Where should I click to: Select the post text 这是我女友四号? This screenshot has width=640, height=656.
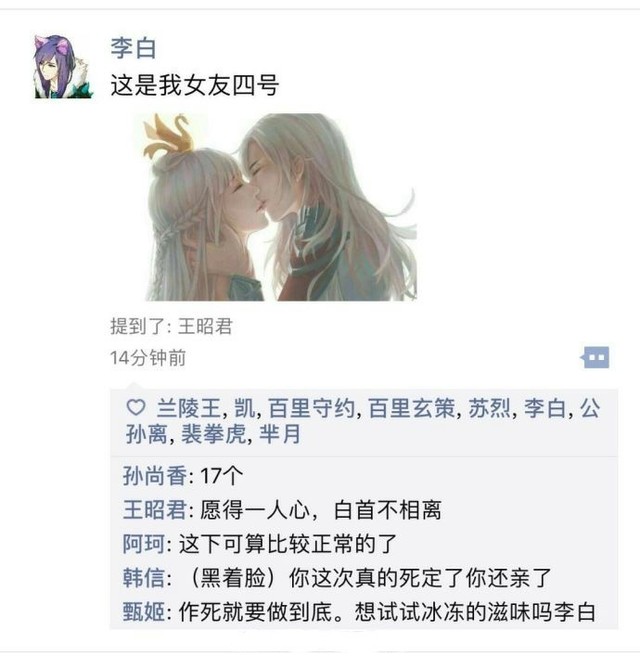point(195,85)
